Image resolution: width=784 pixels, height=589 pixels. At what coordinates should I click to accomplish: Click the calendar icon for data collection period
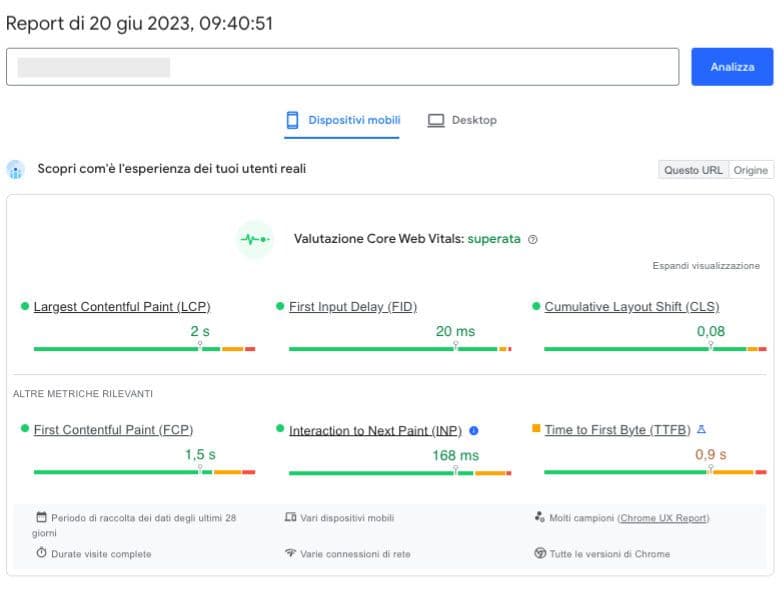[x=41, y=518]
